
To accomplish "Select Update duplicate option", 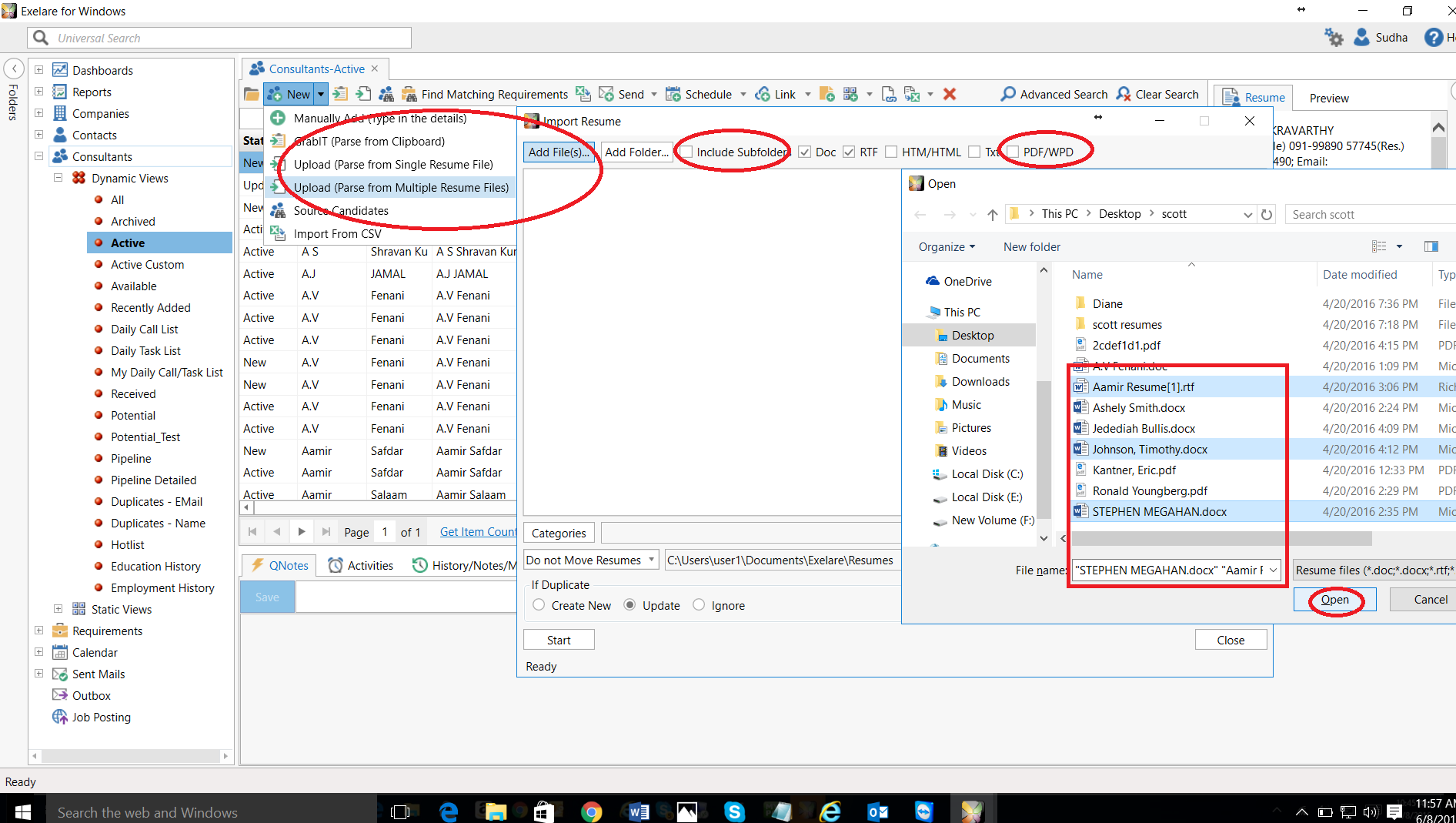I will click(x=629, y=605).
